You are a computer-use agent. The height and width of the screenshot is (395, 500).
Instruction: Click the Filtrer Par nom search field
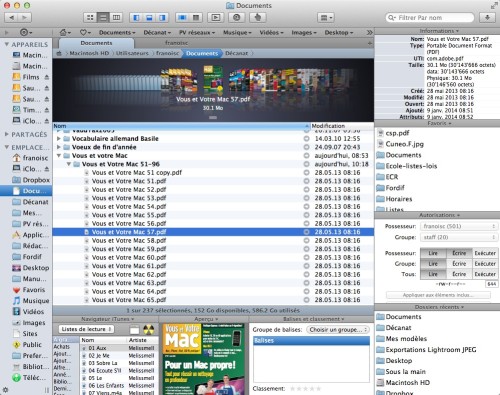click(x=430, y=17)
